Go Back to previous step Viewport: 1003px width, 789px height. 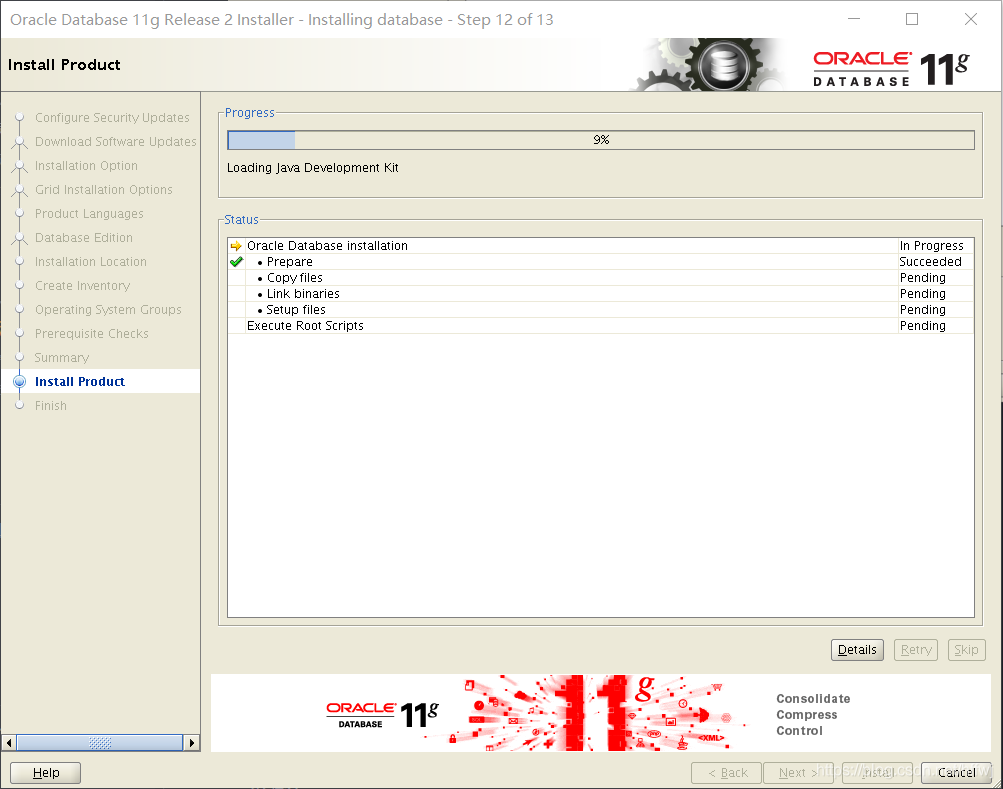[727, 772]
